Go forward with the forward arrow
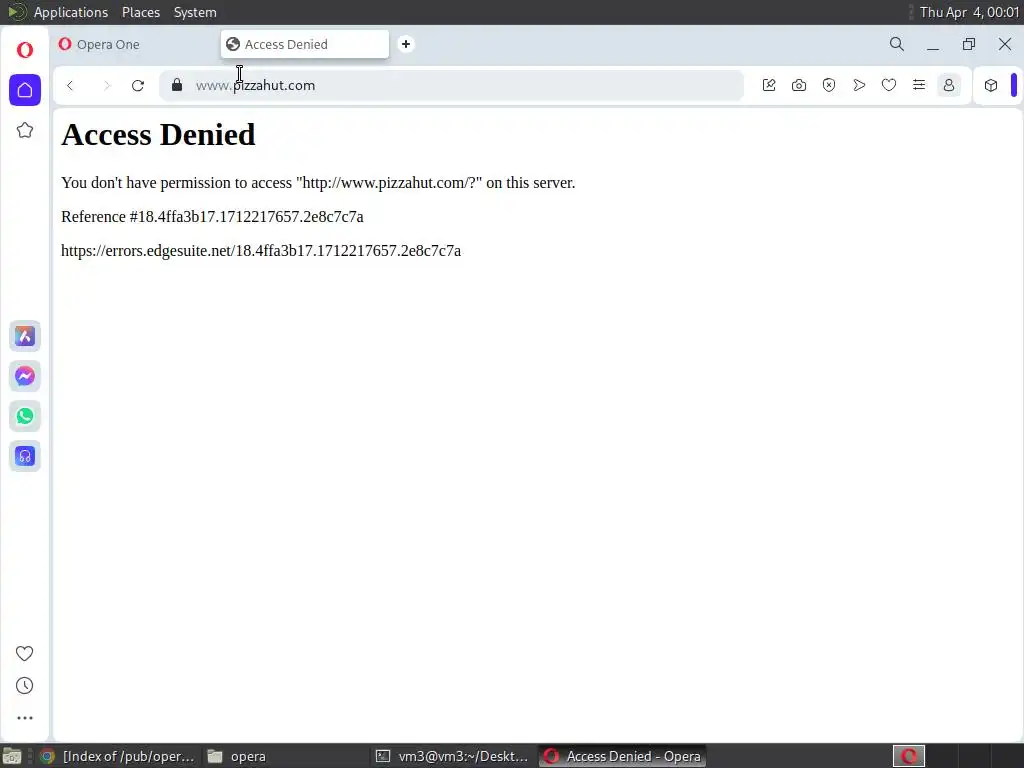The image size is (1024, 768). coord(106,86)
